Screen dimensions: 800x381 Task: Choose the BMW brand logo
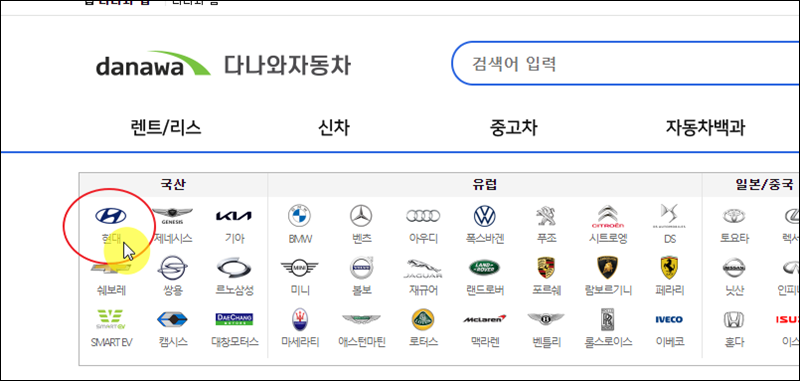[299, 216]
